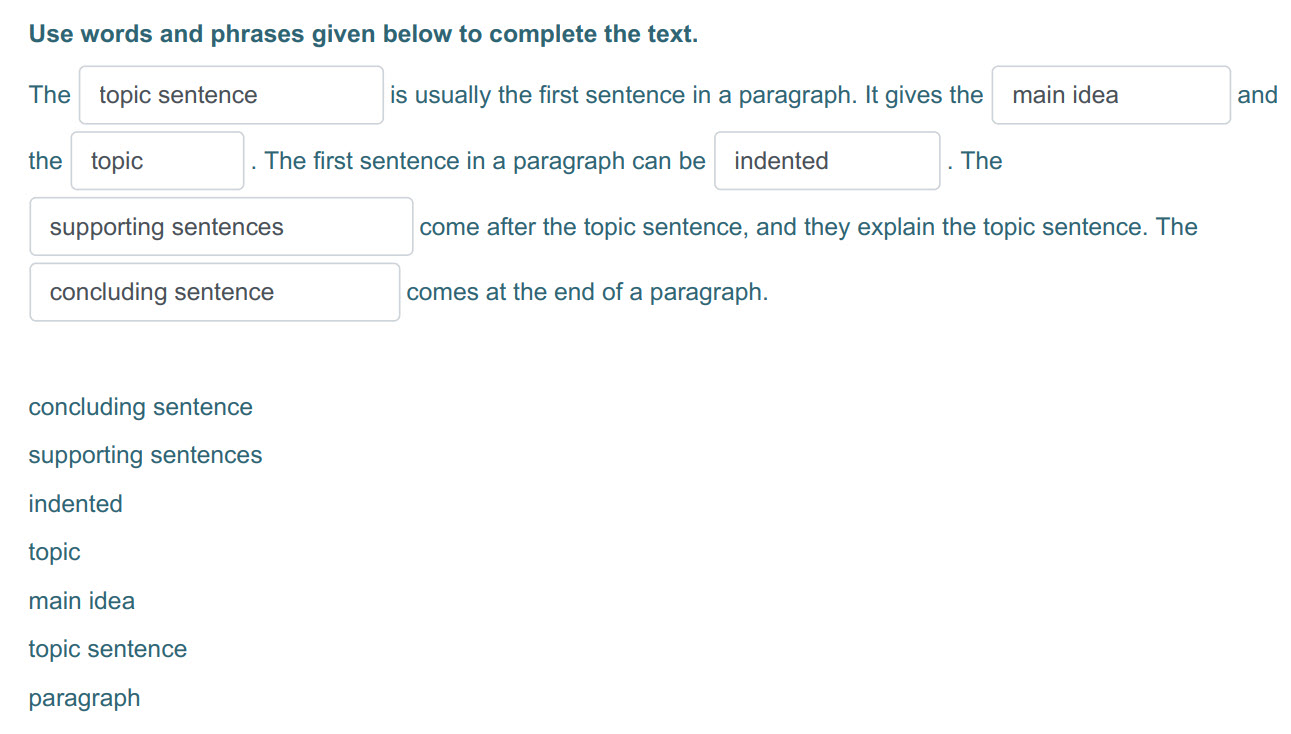The width and height of the screenshot is (1291, 734).
Task: Click the blank containing only 'topic'
Action: [157, 161]
